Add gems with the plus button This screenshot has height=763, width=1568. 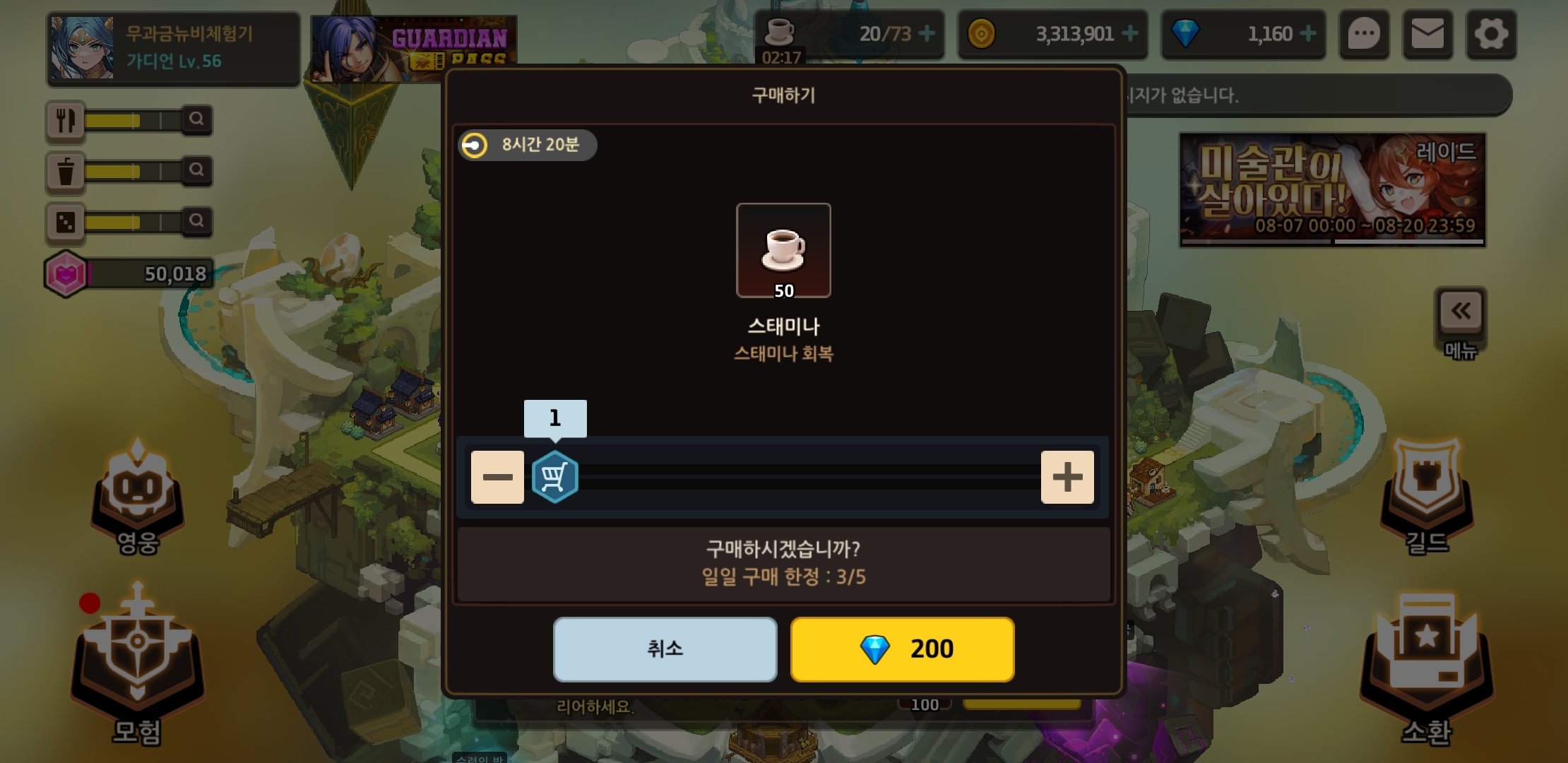[x=1307, y=34]
